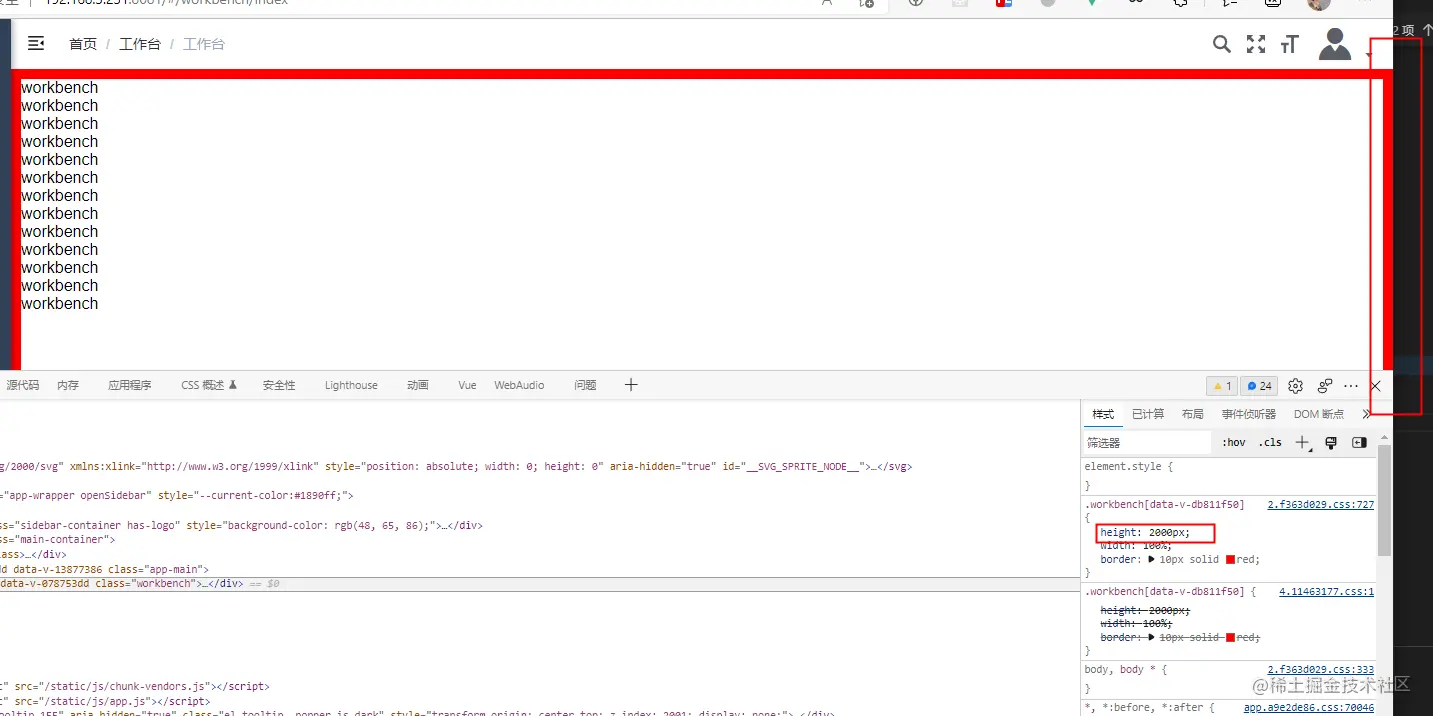Image resolution: width=1433 pixels, height=716 pixels.
Task: Add a DevTools tab with plus icon
Action: (631, 385)
